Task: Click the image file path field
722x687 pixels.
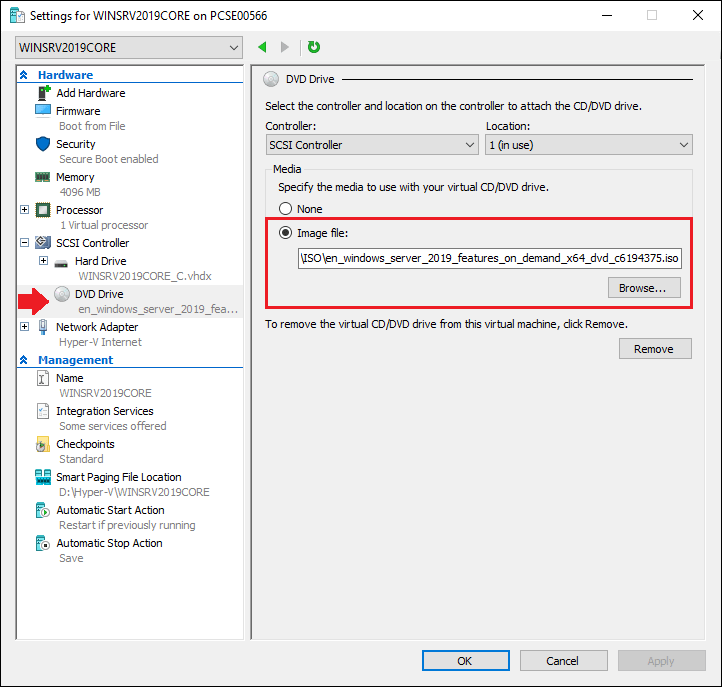Action: (489, 258)
